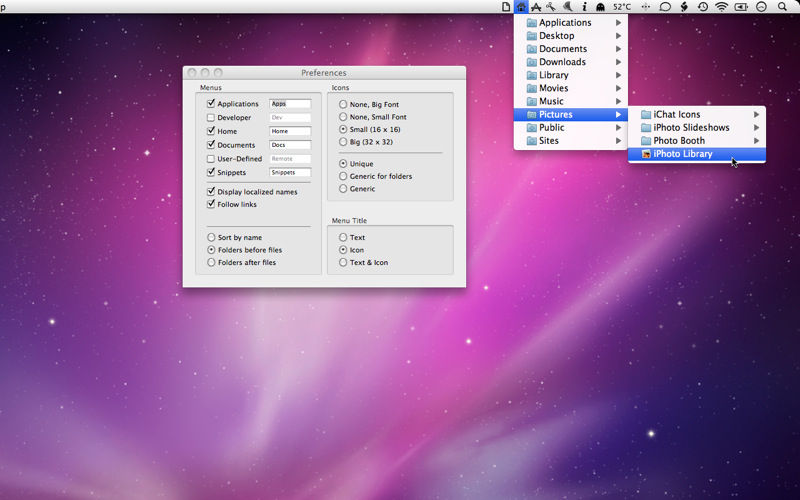Choose Sort by name radio button
The height and width of the screenshot is (500, 800).
pos(211,237)
